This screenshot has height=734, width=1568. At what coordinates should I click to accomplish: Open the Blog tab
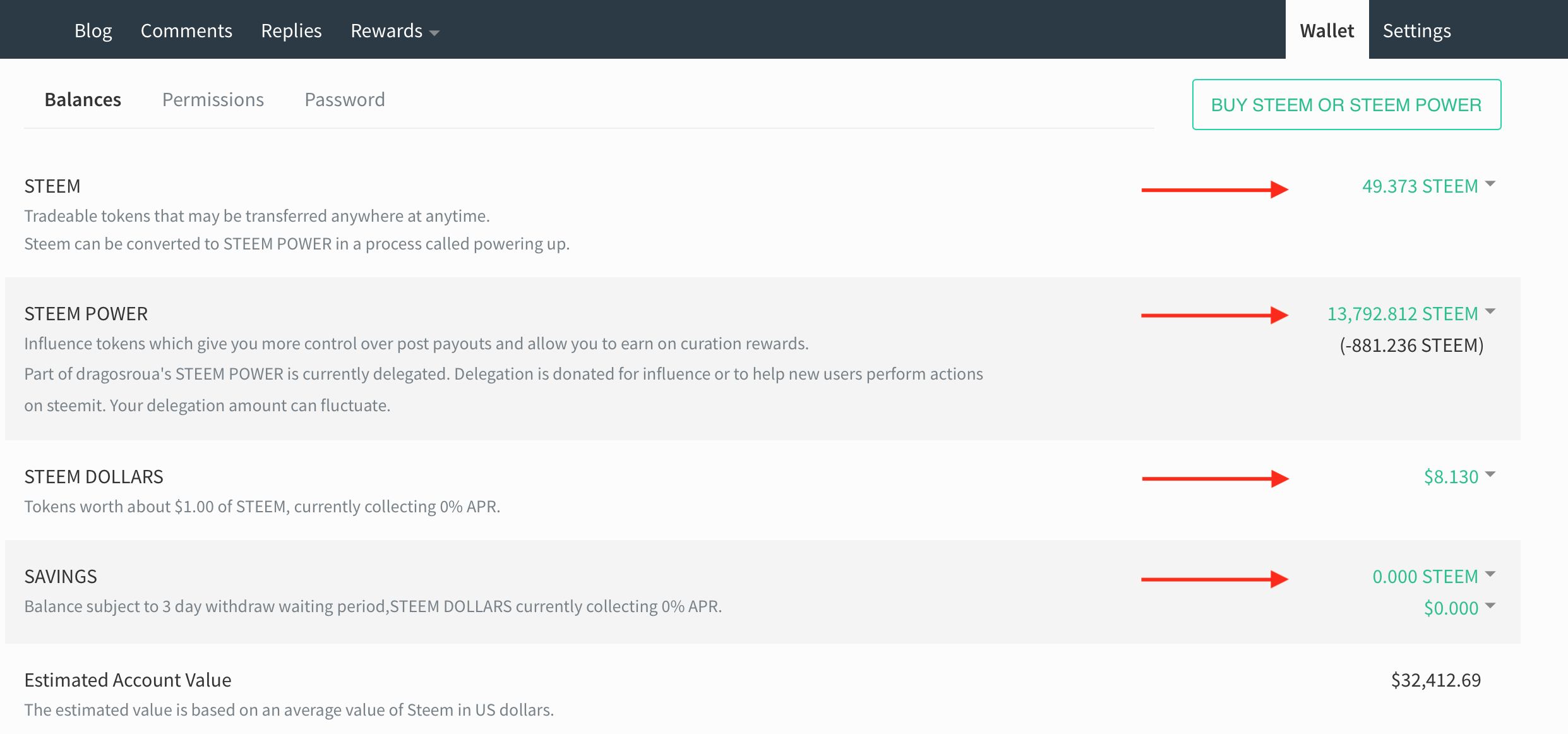point(93,30)
